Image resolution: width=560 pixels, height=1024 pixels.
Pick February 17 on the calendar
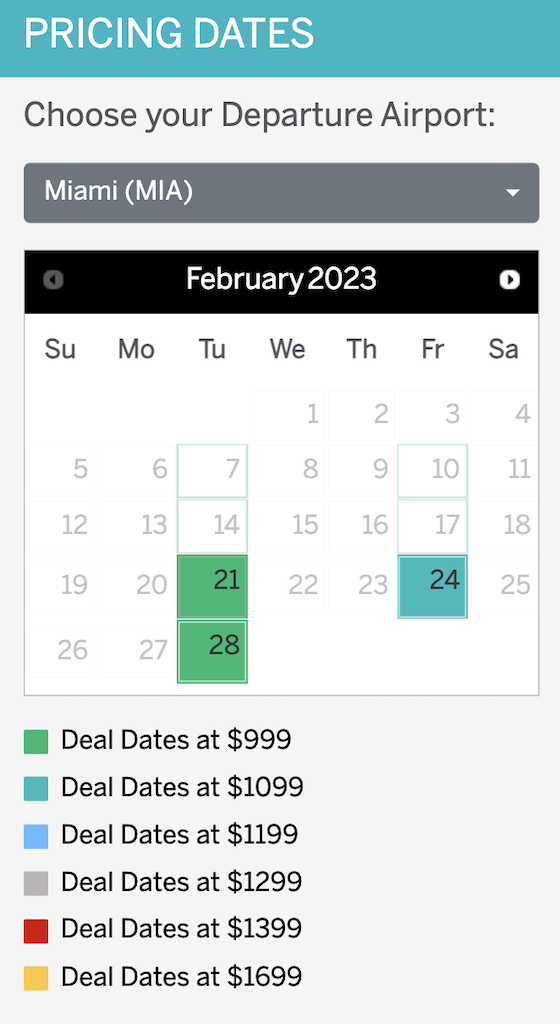point(433,525)
